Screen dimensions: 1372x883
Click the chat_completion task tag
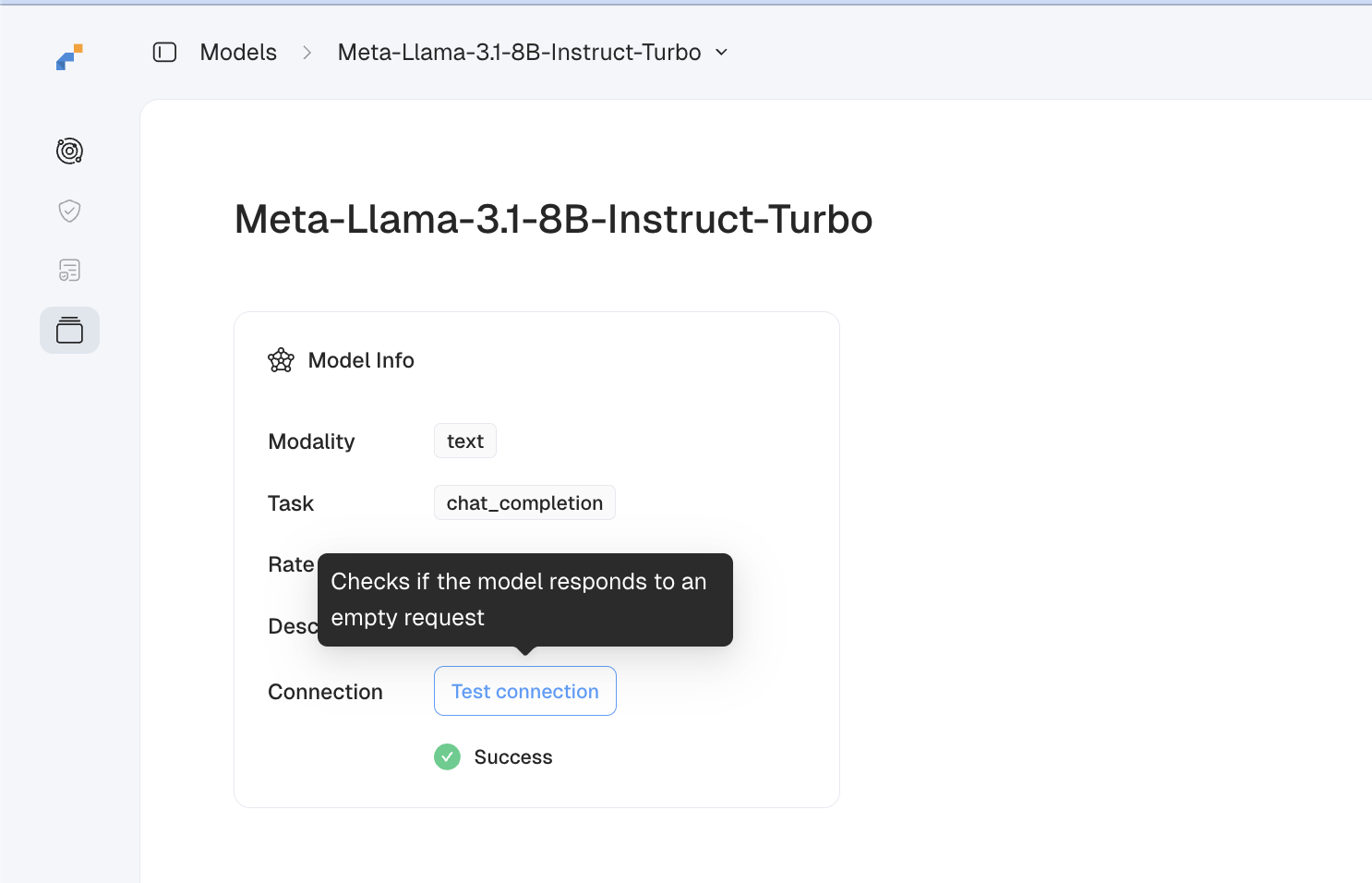524,502
